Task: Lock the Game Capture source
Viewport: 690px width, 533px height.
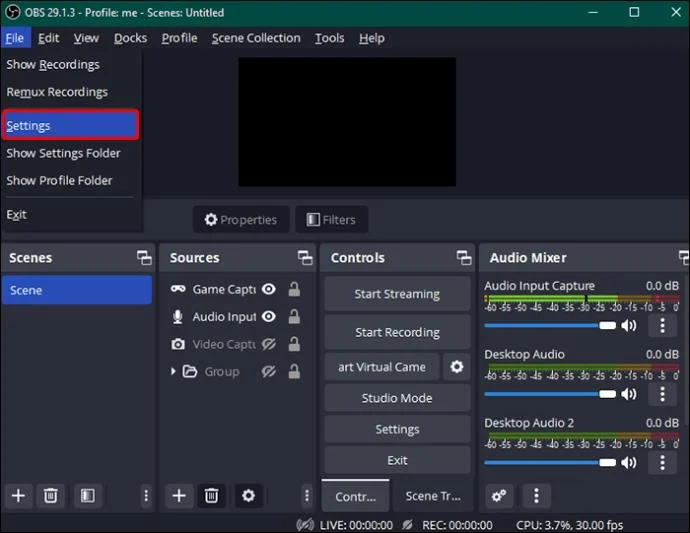Action: point(294,289)
